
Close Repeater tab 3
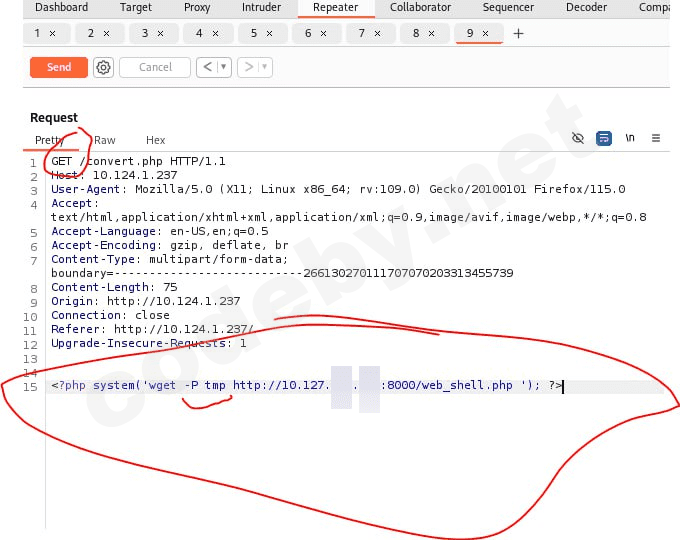[x=160, y=33]
